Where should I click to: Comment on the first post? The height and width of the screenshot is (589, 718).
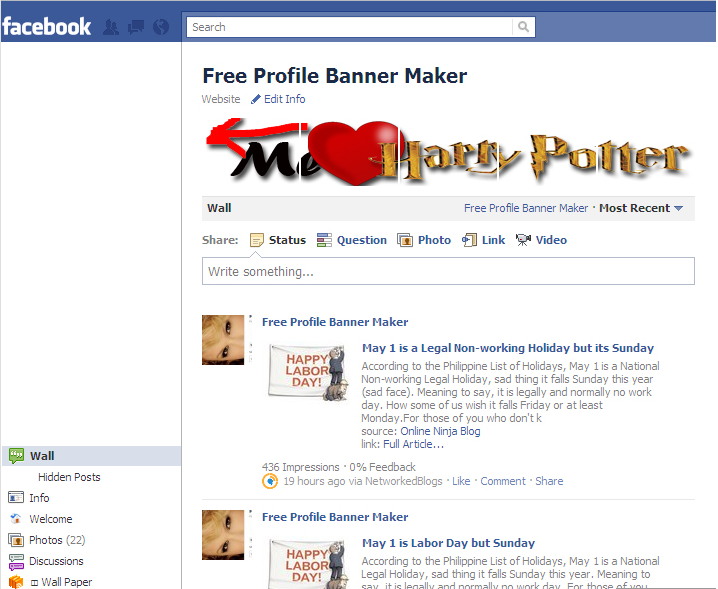[x=503, y=481]
